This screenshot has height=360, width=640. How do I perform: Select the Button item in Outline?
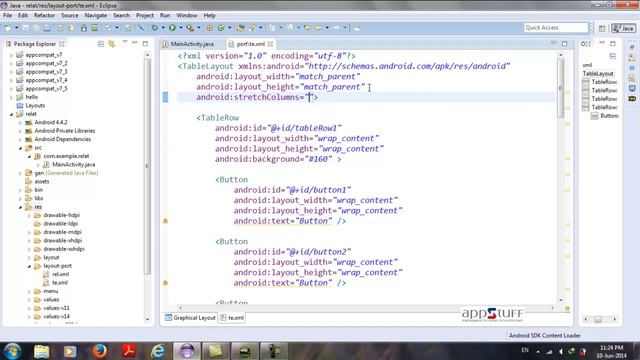(x=605, y=116)
